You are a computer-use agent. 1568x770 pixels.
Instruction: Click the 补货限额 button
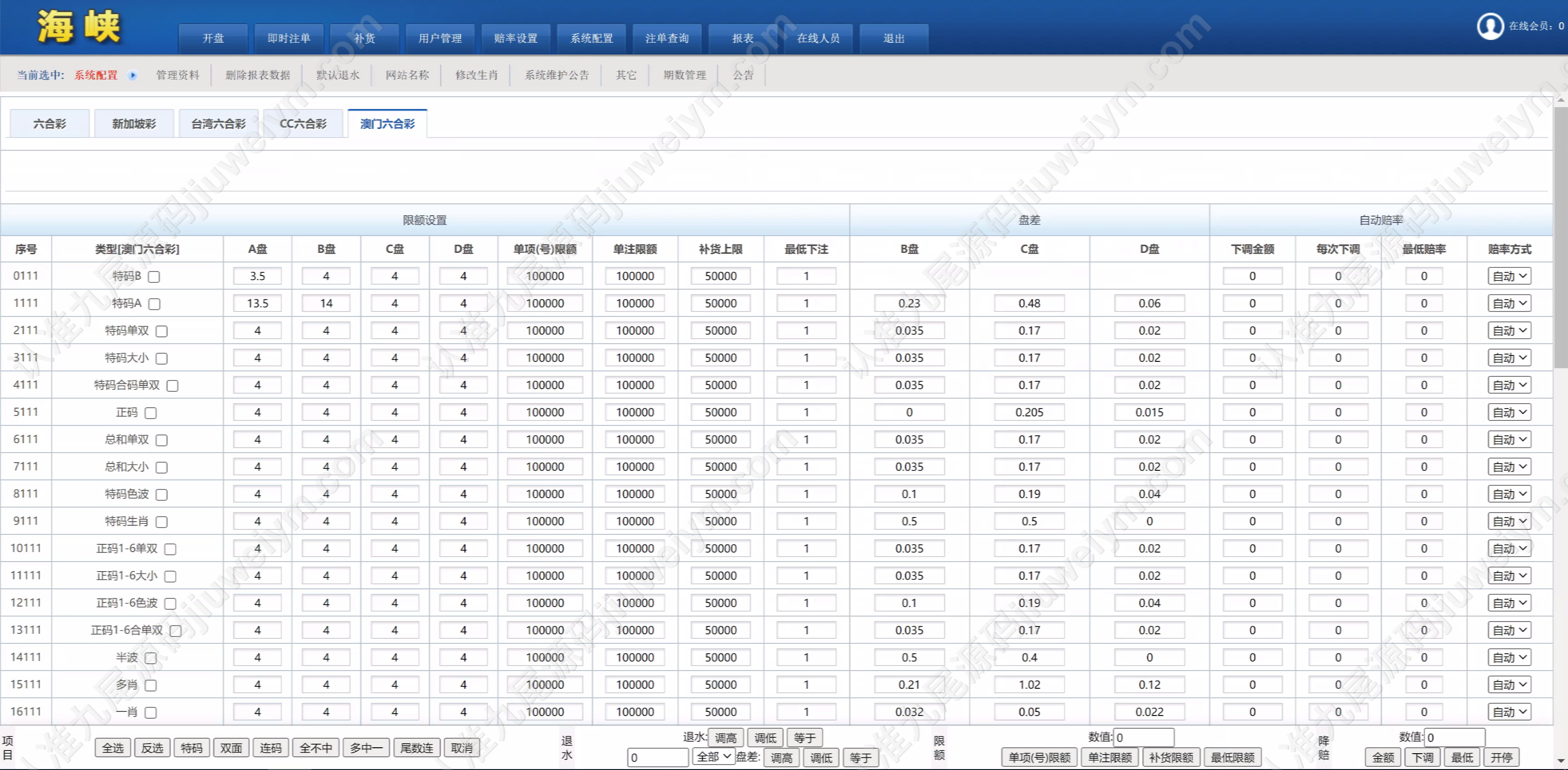point(1170,758)
